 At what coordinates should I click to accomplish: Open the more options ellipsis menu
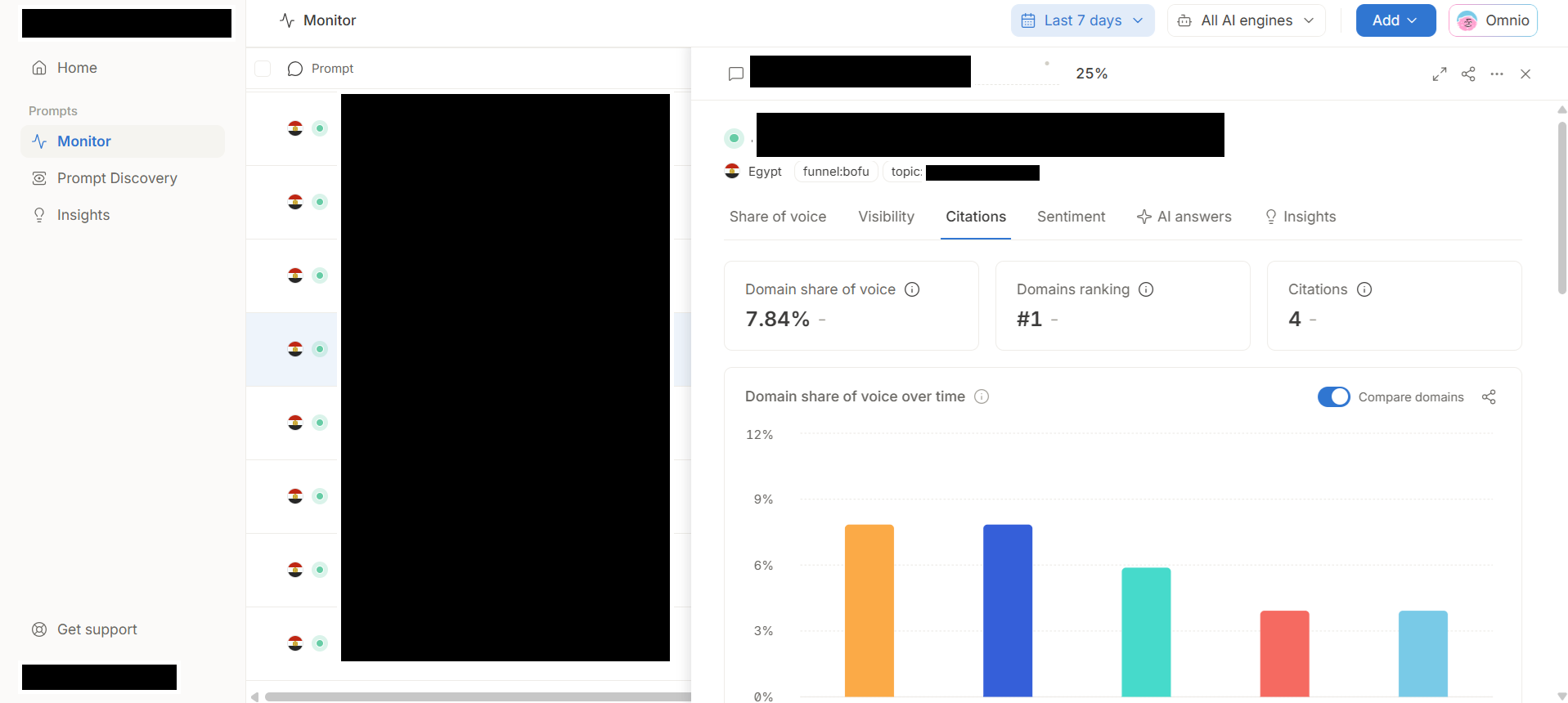pyautogui.click(x=1497, y=74)
